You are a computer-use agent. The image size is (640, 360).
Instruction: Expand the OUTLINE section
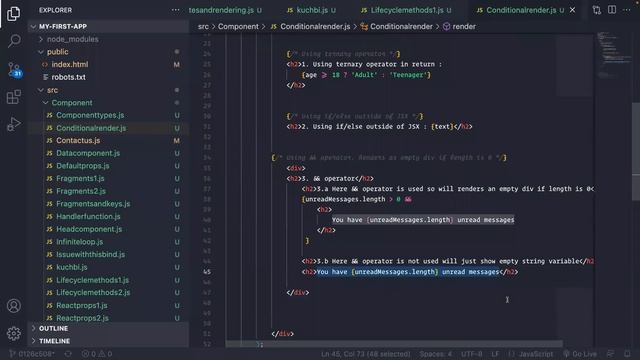tap(109, 328)
